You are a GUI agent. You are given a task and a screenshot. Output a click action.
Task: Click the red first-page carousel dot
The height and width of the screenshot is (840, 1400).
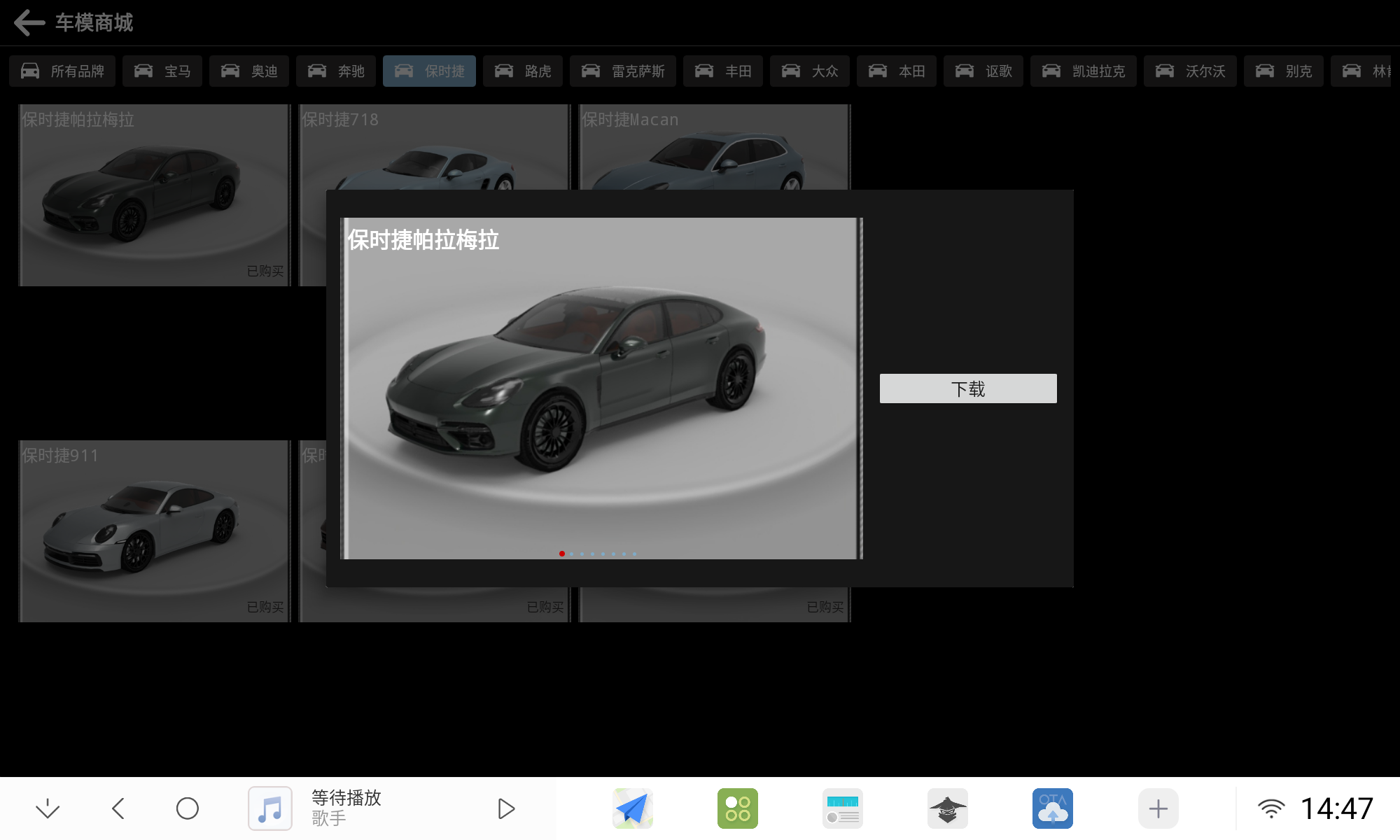562,554
